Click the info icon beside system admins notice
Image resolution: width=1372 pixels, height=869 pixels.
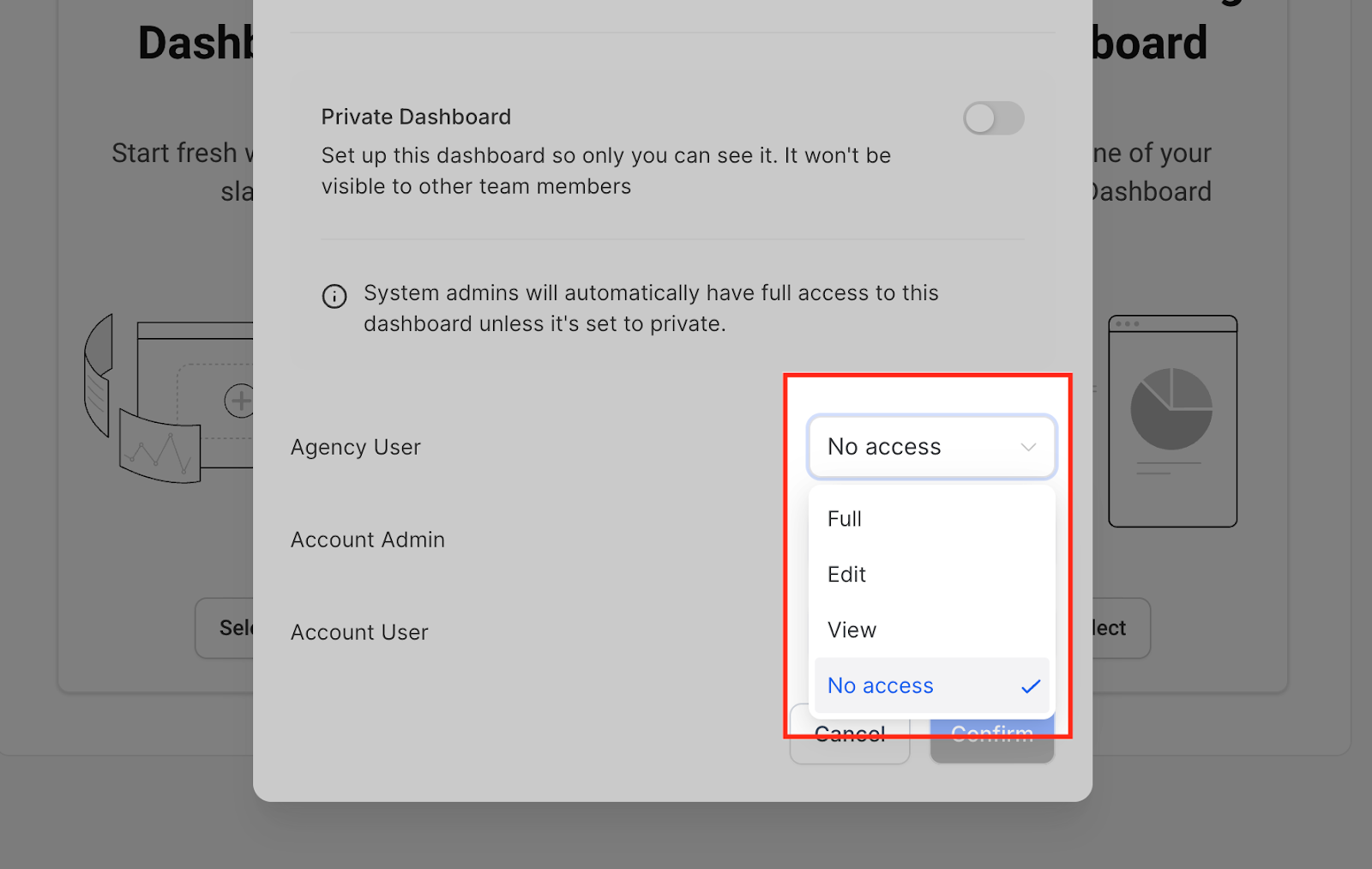click(334, 296)
